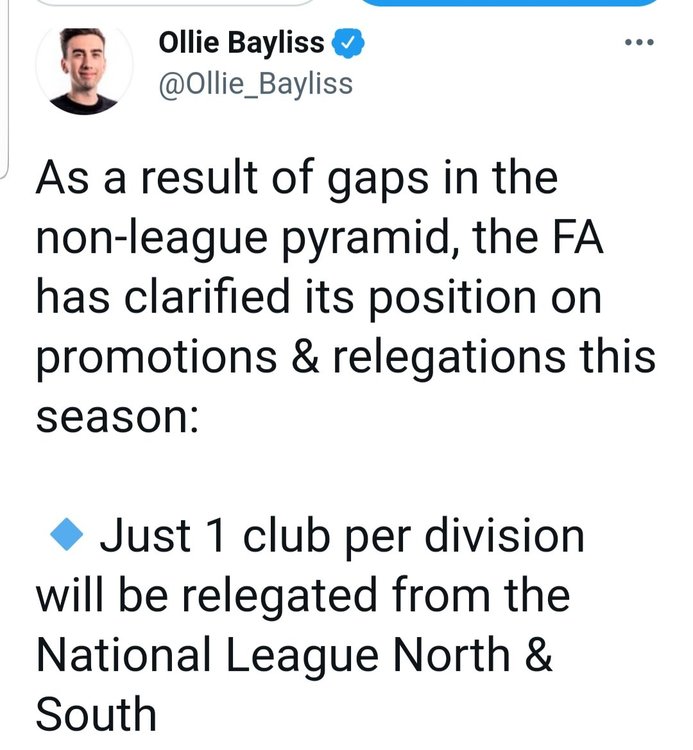Open Ollie Bayliss's profile picture
Viewport: 693px width, 750px height.
coord(84,68)
